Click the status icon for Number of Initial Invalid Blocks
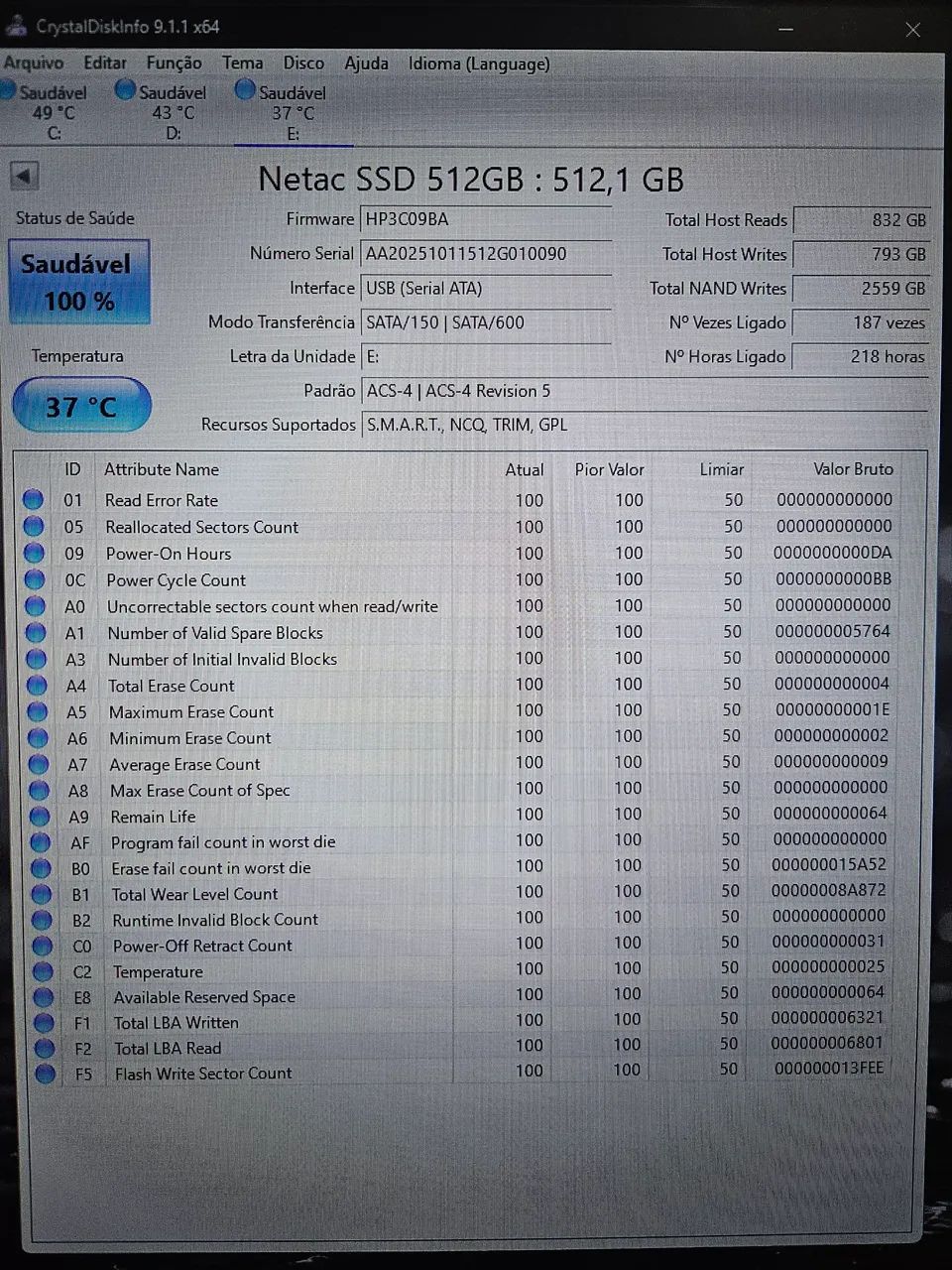The height and width of the screenshot is (1270, 952). (x=36, y=658)
